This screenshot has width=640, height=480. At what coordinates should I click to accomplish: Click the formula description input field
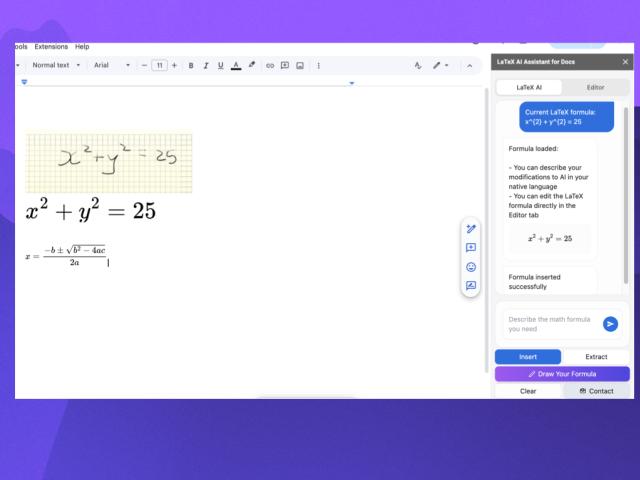pyautogui.click(x=551, y=324)
